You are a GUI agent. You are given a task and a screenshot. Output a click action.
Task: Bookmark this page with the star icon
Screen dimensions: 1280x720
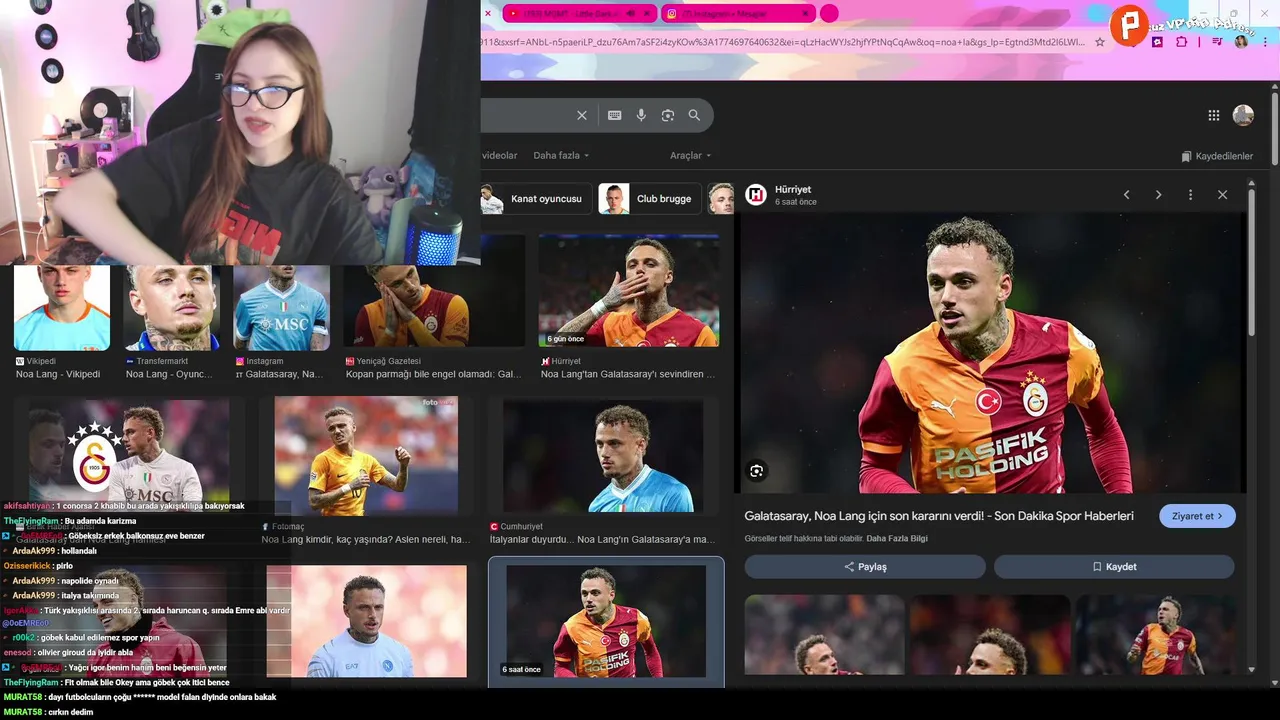(1100, 42)
